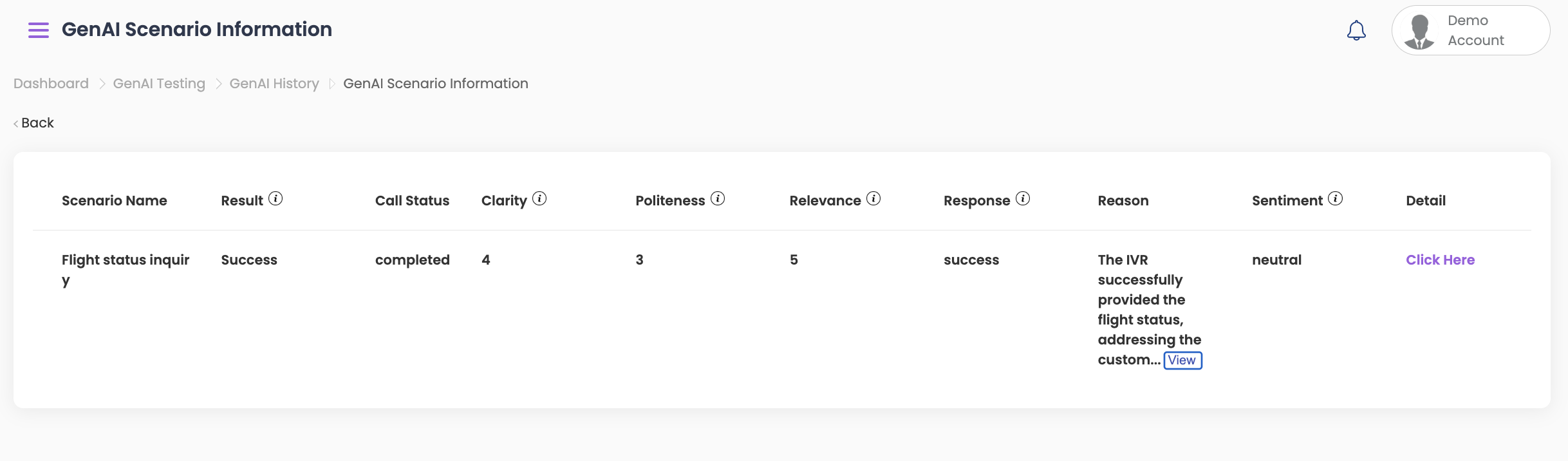
Task: Click the Politeness info icon
Action: (x=718, y=199)
